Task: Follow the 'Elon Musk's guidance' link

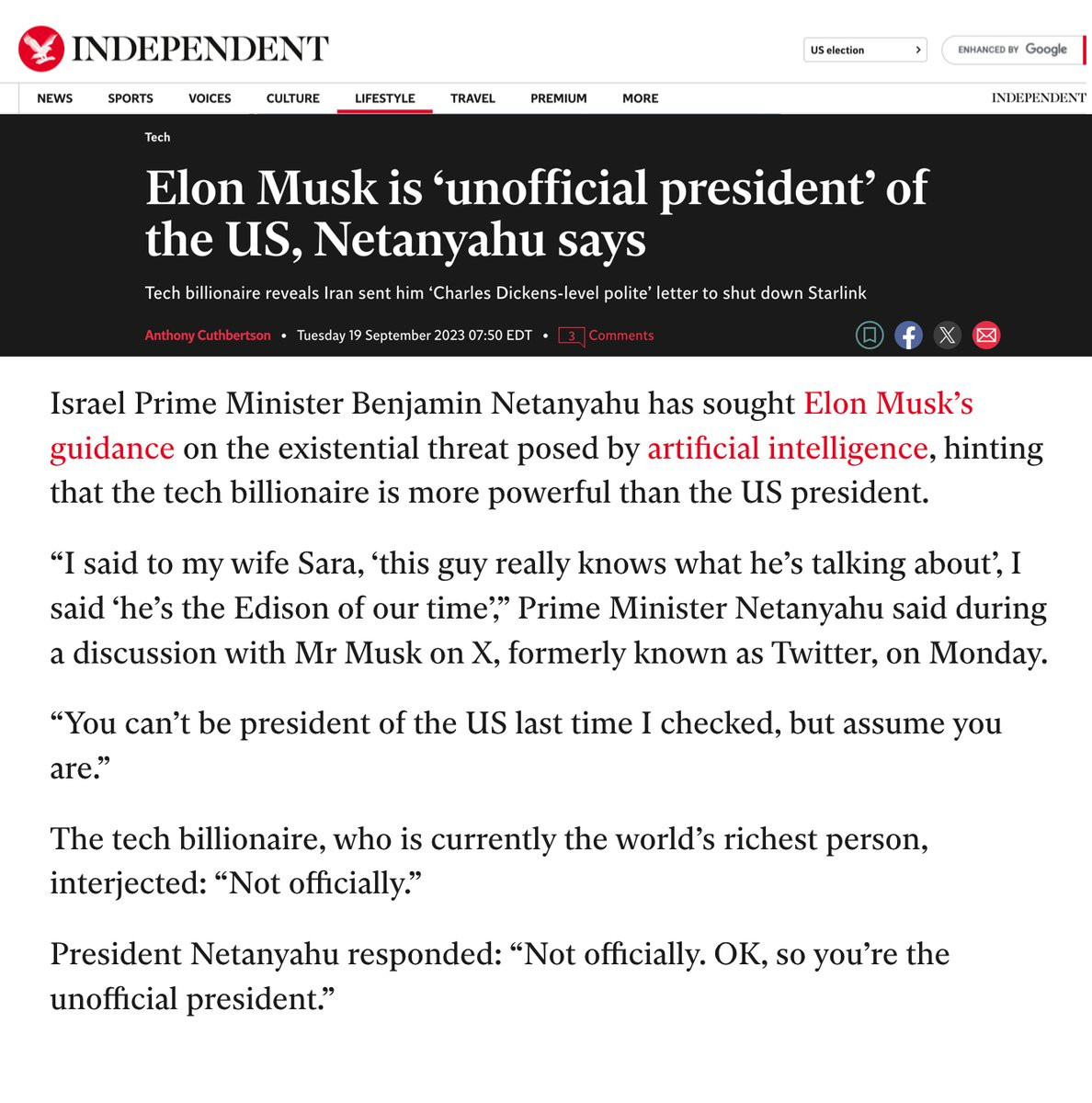Action: point(888,404)
